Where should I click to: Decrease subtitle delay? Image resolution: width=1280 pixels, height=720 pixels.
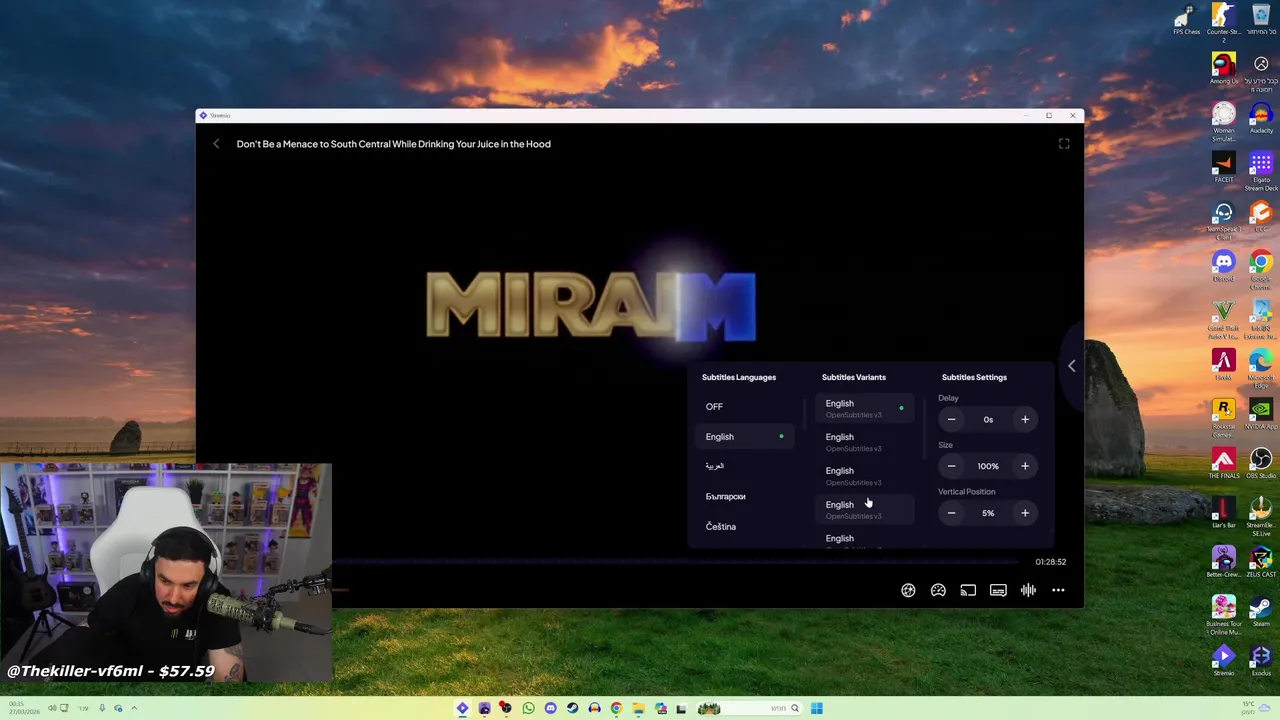coord(951,420)
